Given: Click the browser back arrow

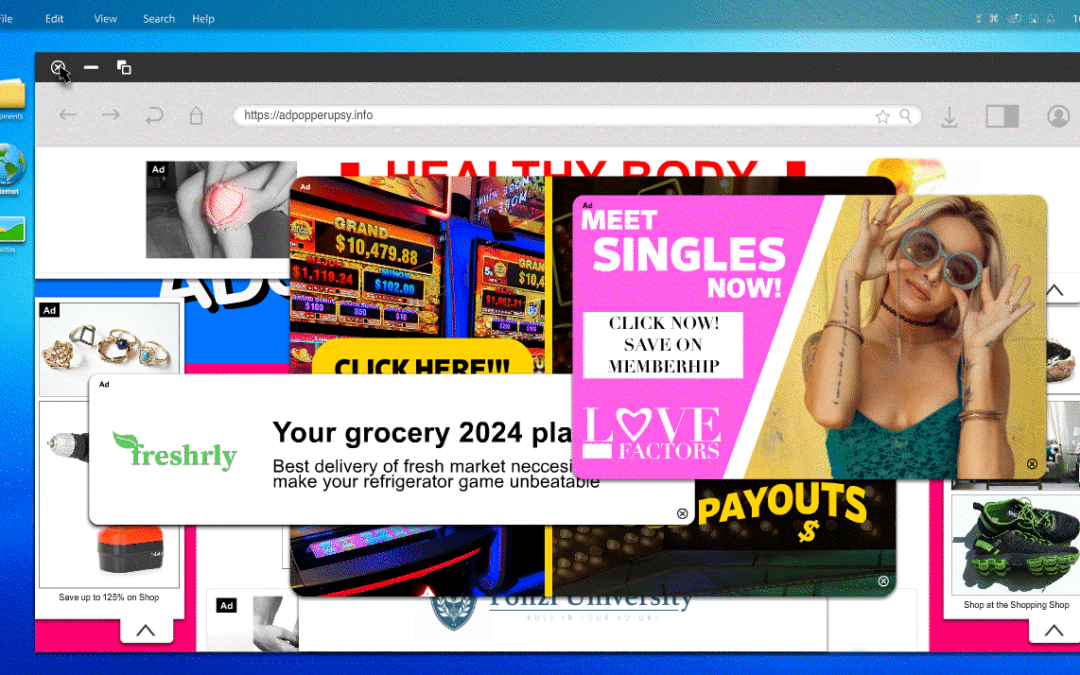Looking at the screenshot, I should pos(68,116).
